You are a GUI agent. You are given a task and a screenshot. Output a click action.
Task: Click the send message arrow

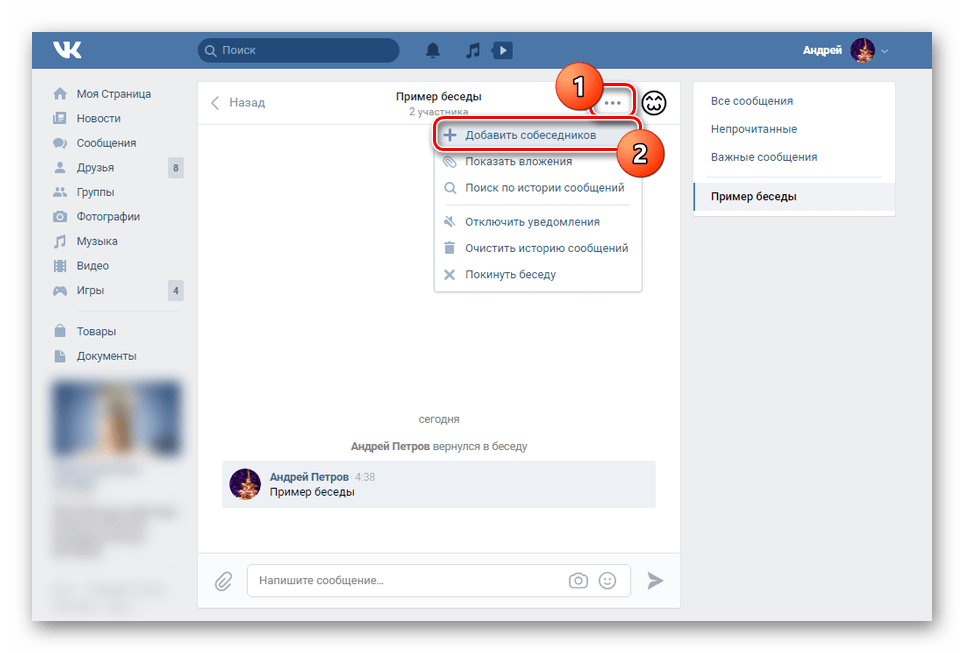click(x=655, y=580)
